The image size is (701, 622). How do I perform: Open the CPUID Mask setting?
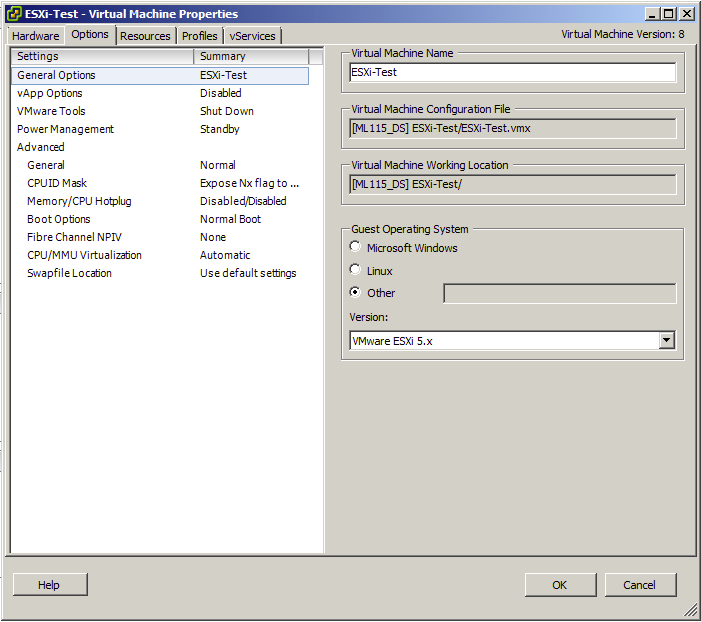point(160,183)
